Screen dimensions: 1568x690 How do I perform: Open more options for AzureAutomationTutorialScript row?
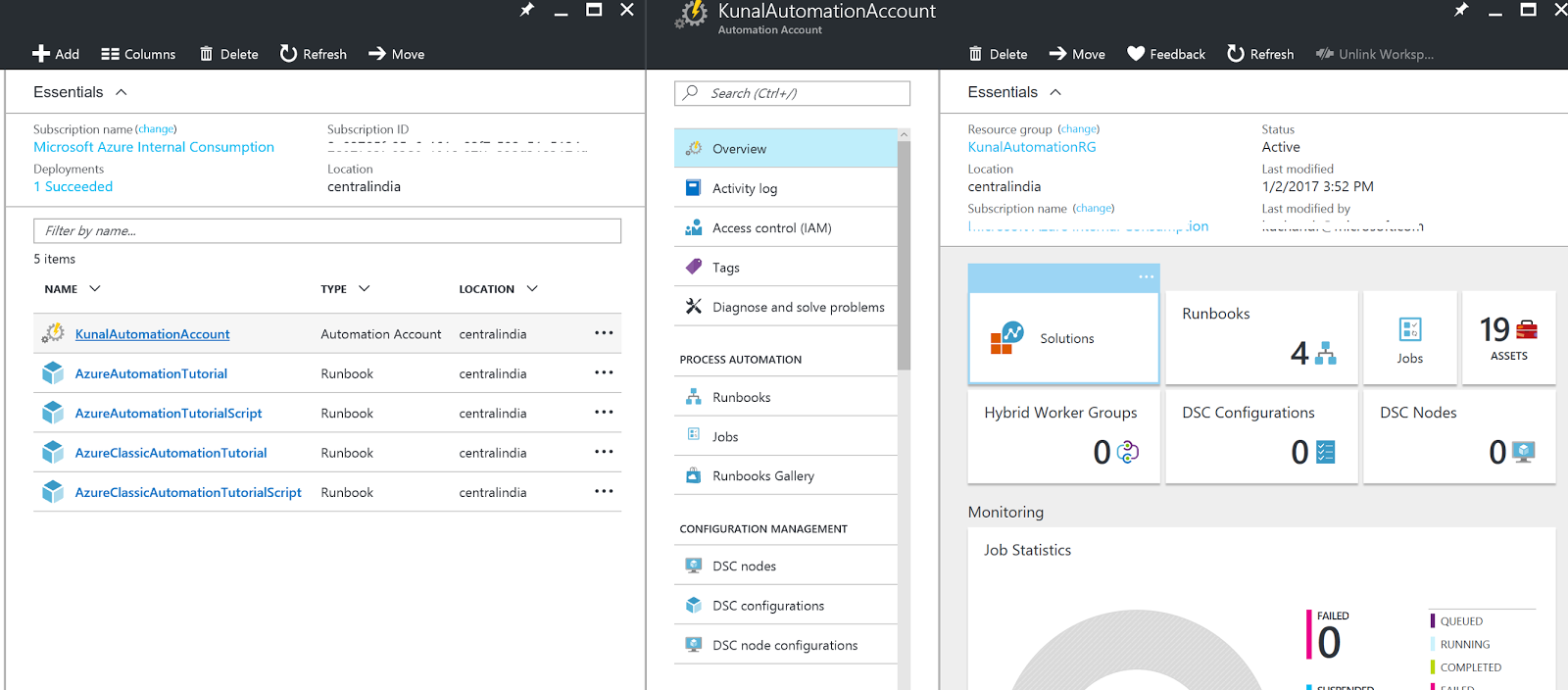(604, 412)
